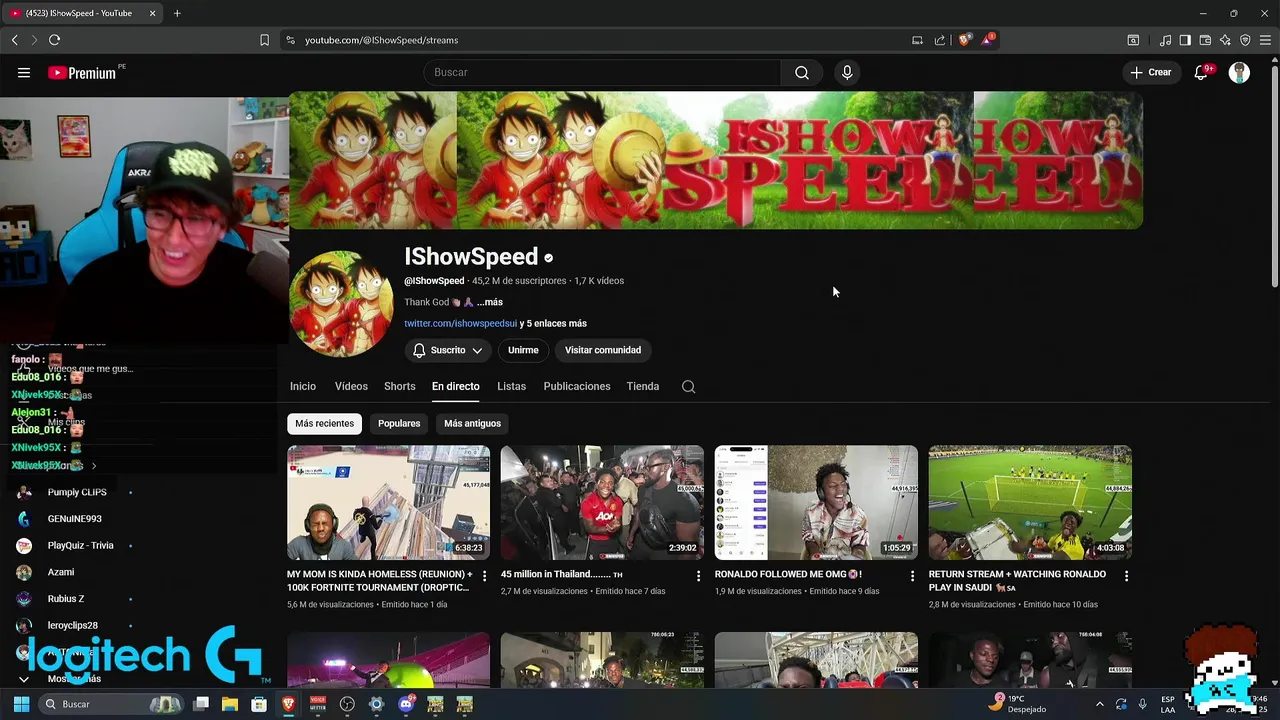The height and width of the screenshot is (720, 1280).
Task: Open options for RONALDO FOLLOWED ME video
Action: pos(912,576)
